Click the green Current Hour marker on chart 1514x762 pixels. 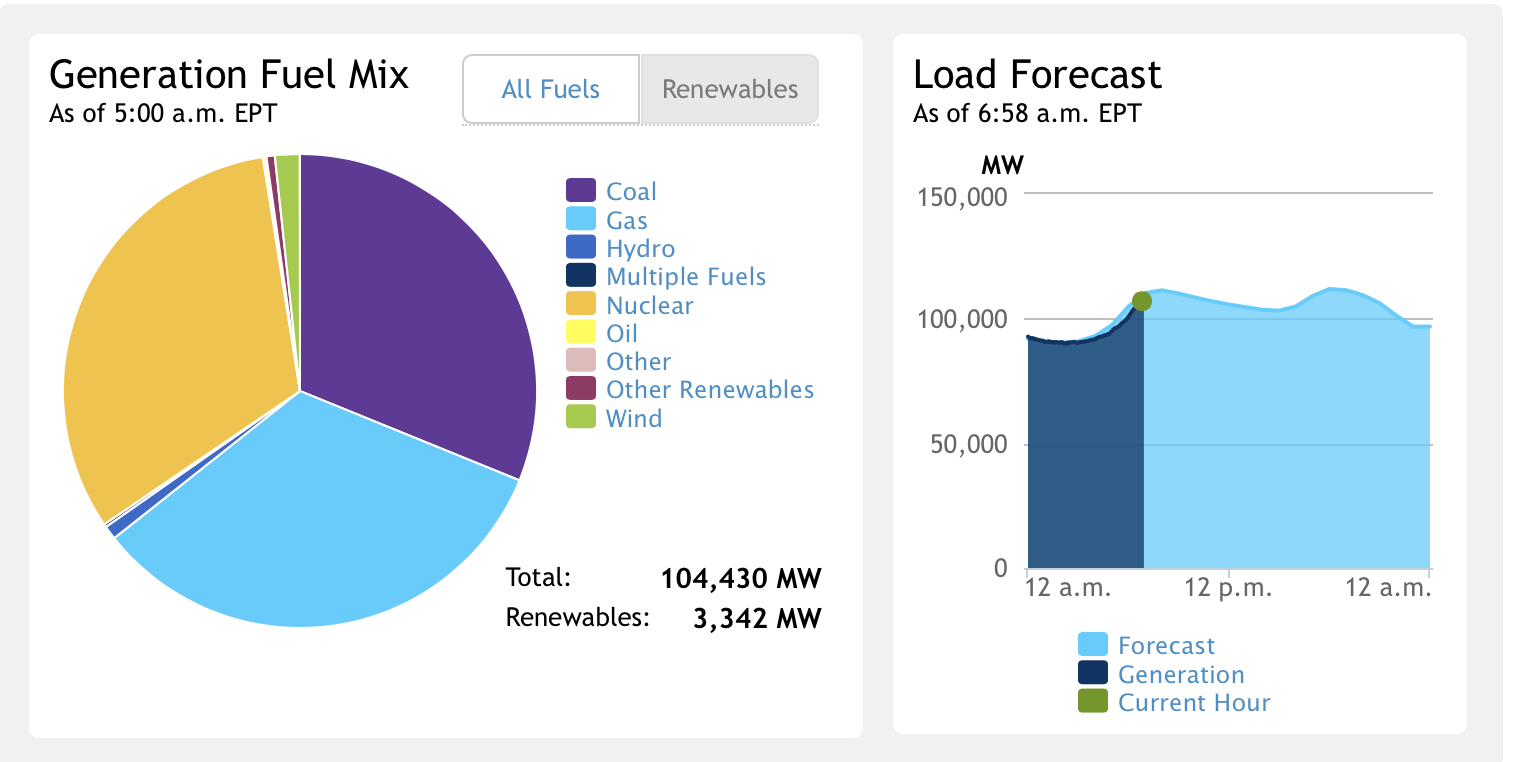point(1142,302)
